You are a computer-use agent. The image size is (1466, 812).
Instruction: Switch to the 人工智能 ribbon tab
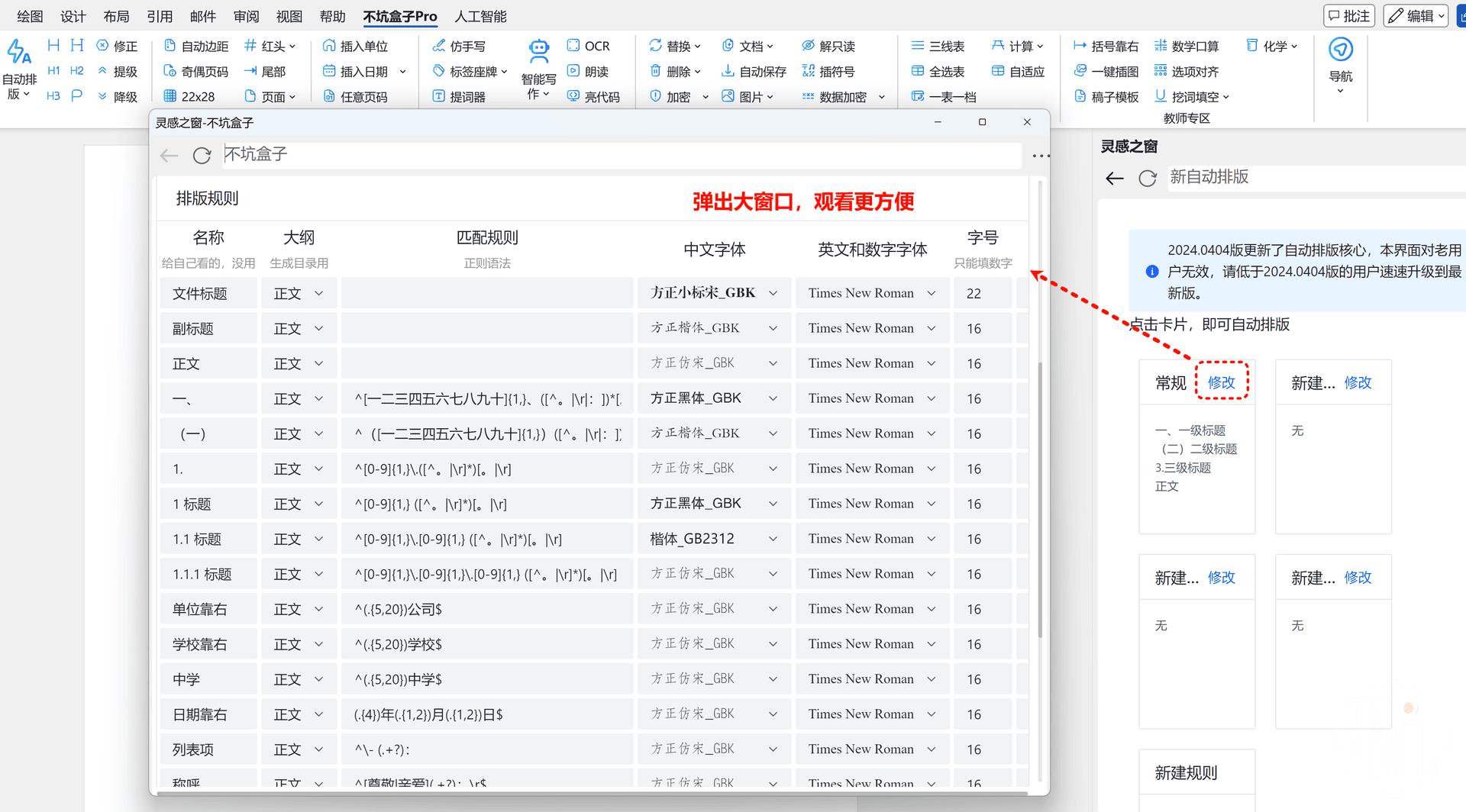[x=480, y=16]
